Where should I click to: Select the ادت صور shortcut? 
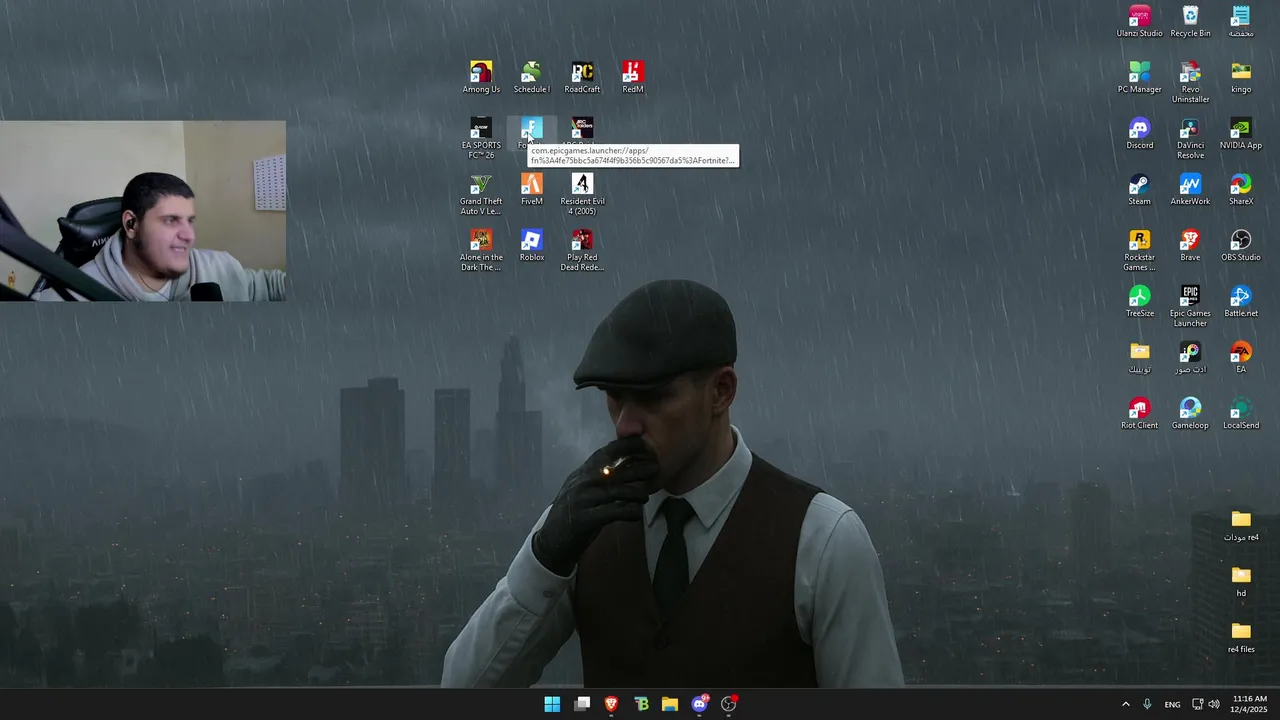coord(1190,357)
